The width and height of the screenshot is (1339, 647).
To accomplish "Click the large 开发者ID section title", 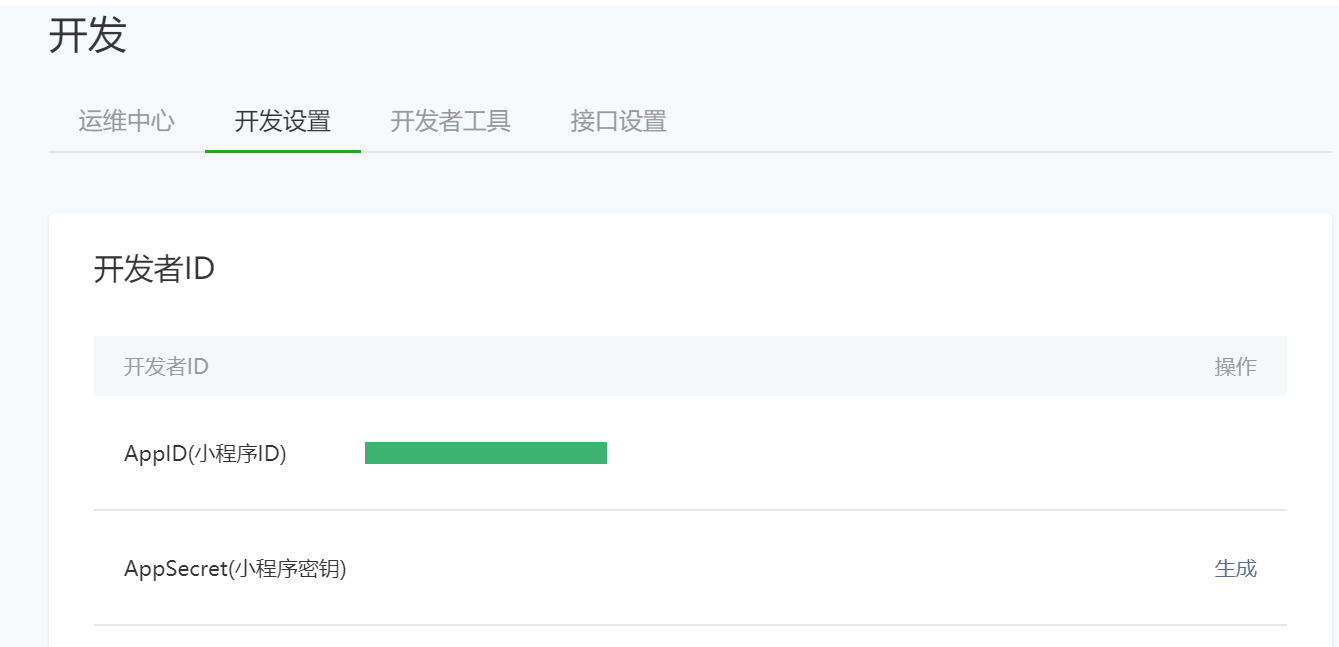I will click(x=154, y=269).
